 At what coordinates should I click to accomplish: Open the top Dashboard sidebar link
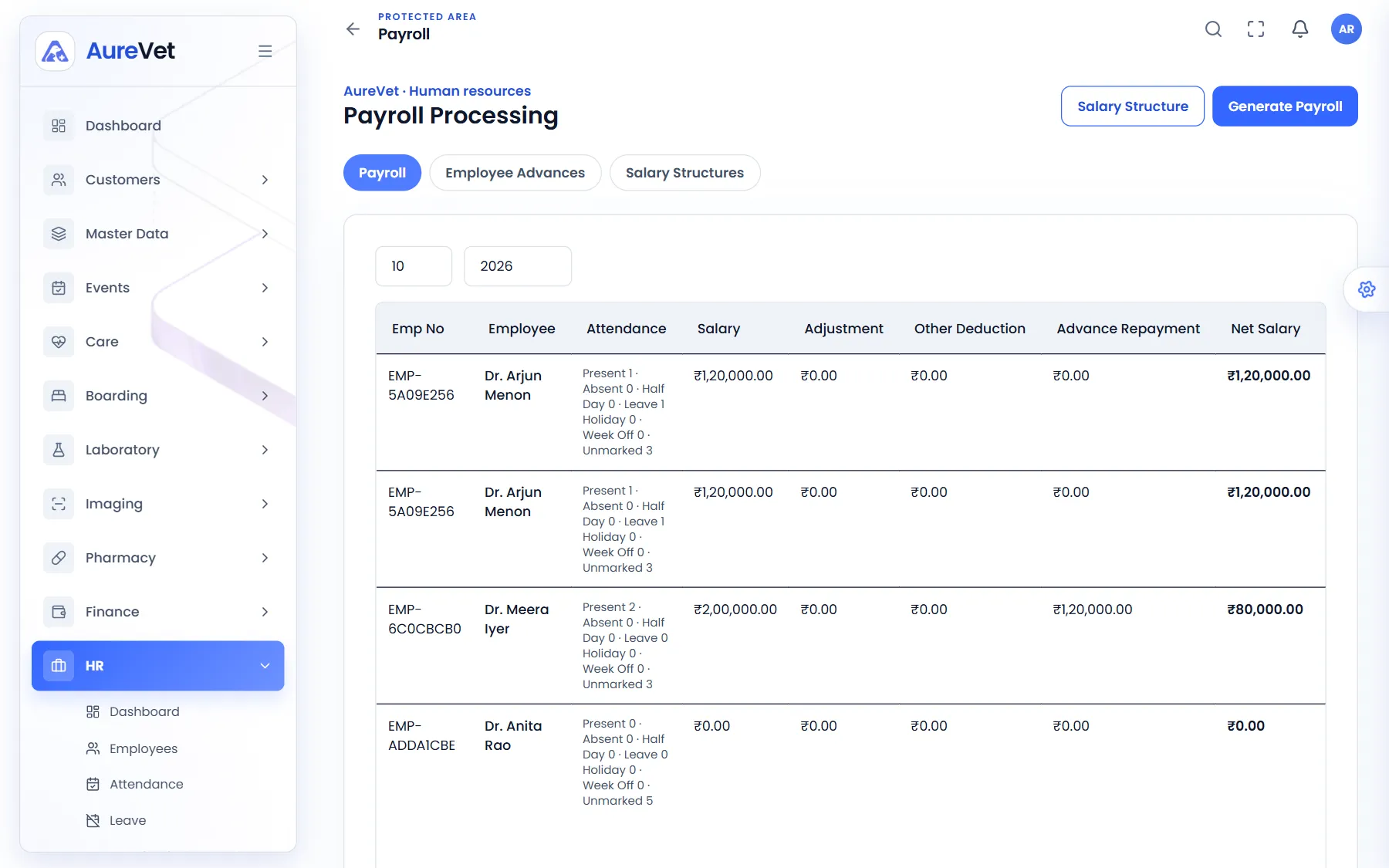(123, 126)
